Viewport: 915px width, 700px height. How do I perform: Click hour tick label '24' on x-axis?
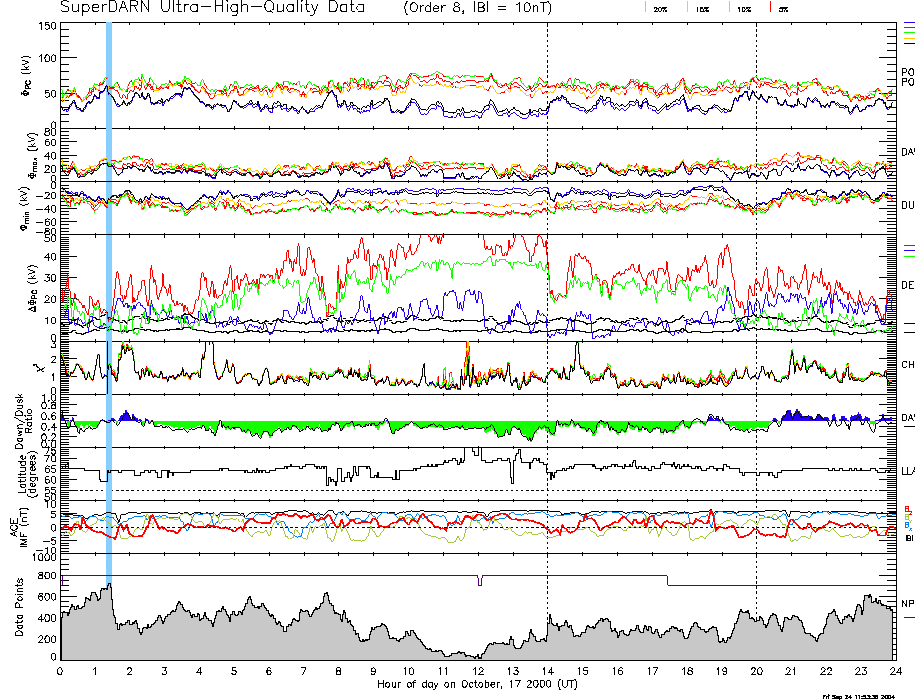pos(896,671)
